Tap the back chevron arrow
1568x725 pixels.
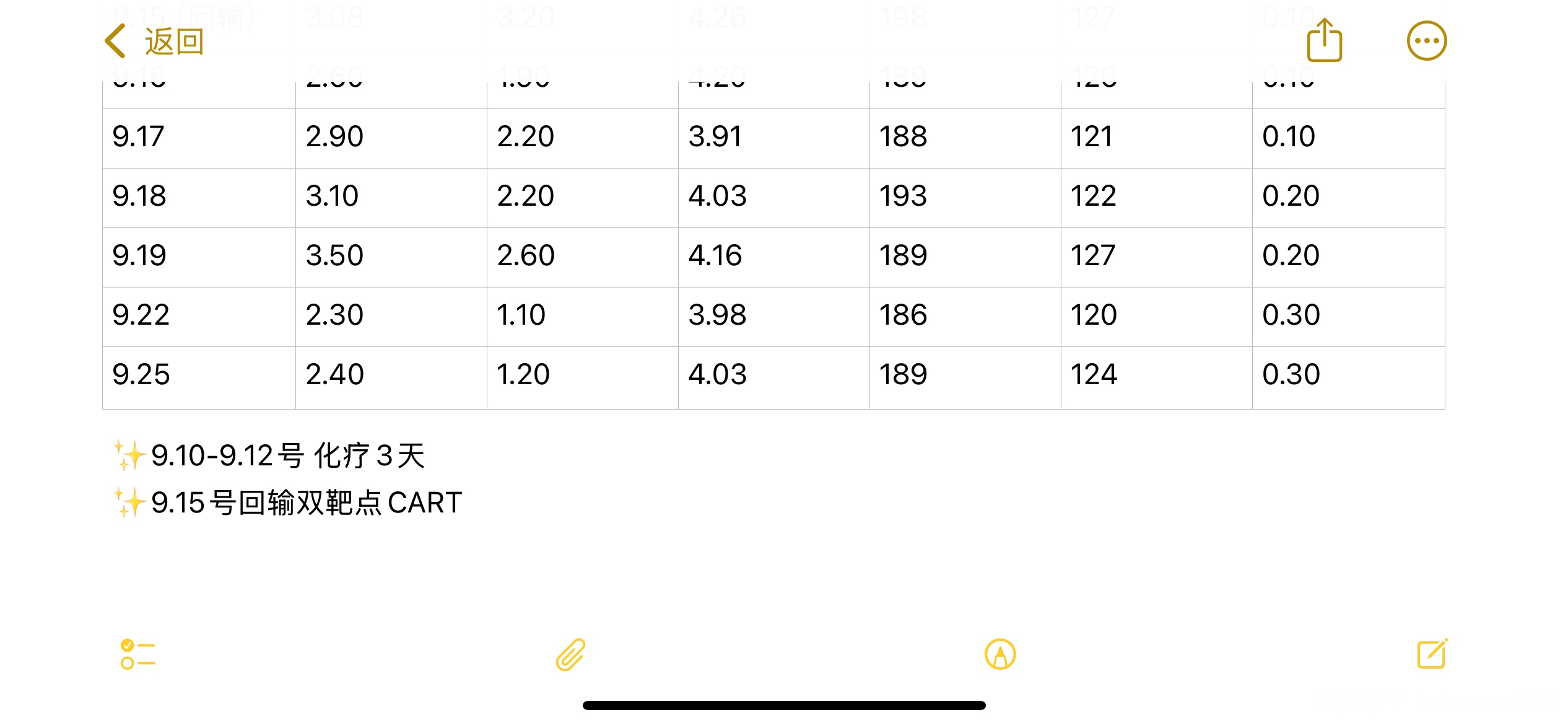click(115, 42)
